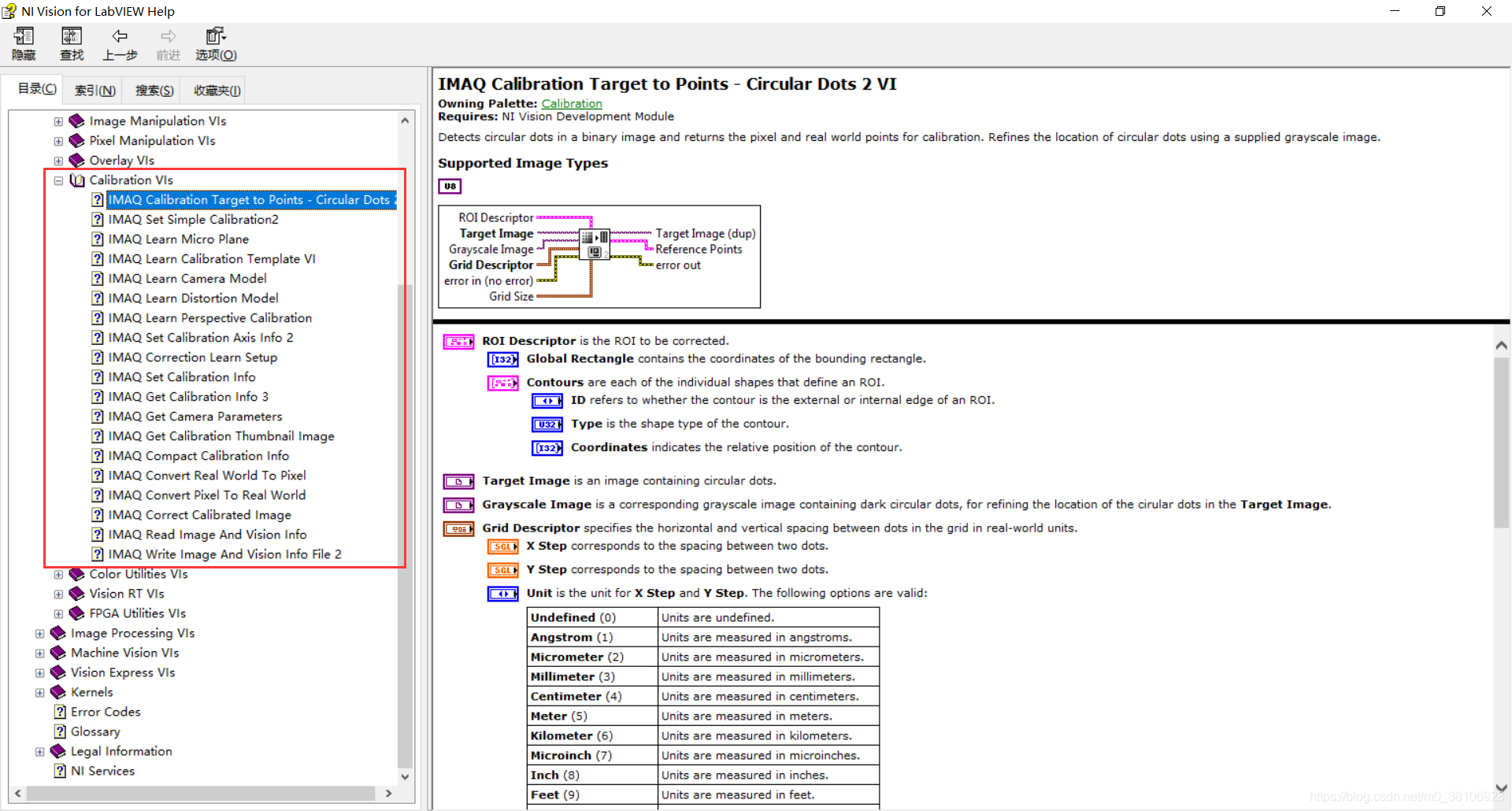
Task: Click the Image Manipulation VIs book icon
Action: coord(76,120)
